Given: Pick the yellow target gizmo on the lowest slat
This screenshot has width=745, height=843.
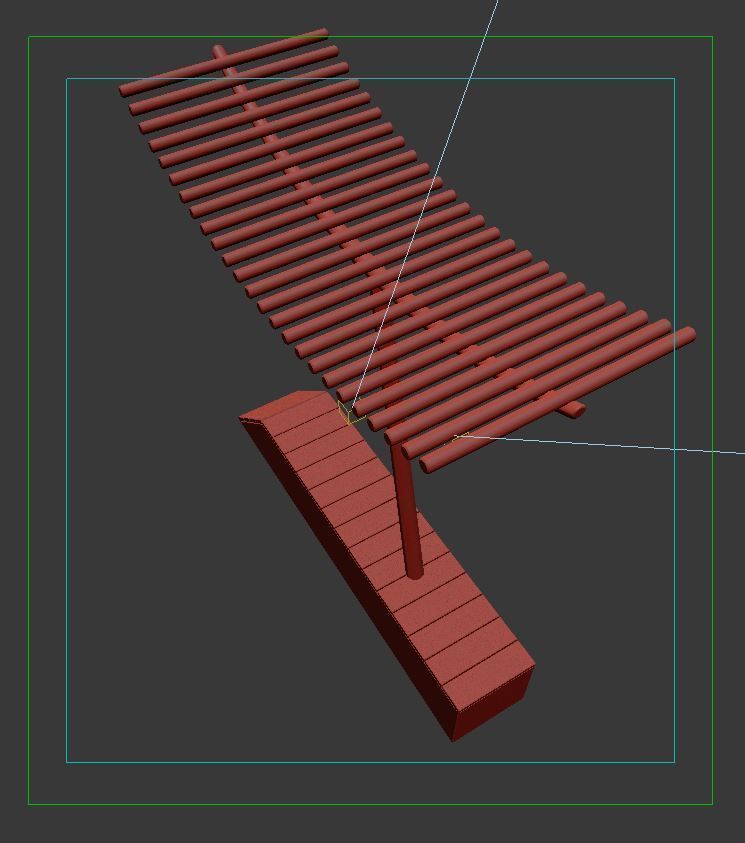Looking at the screenshot, I should (460, 436).
